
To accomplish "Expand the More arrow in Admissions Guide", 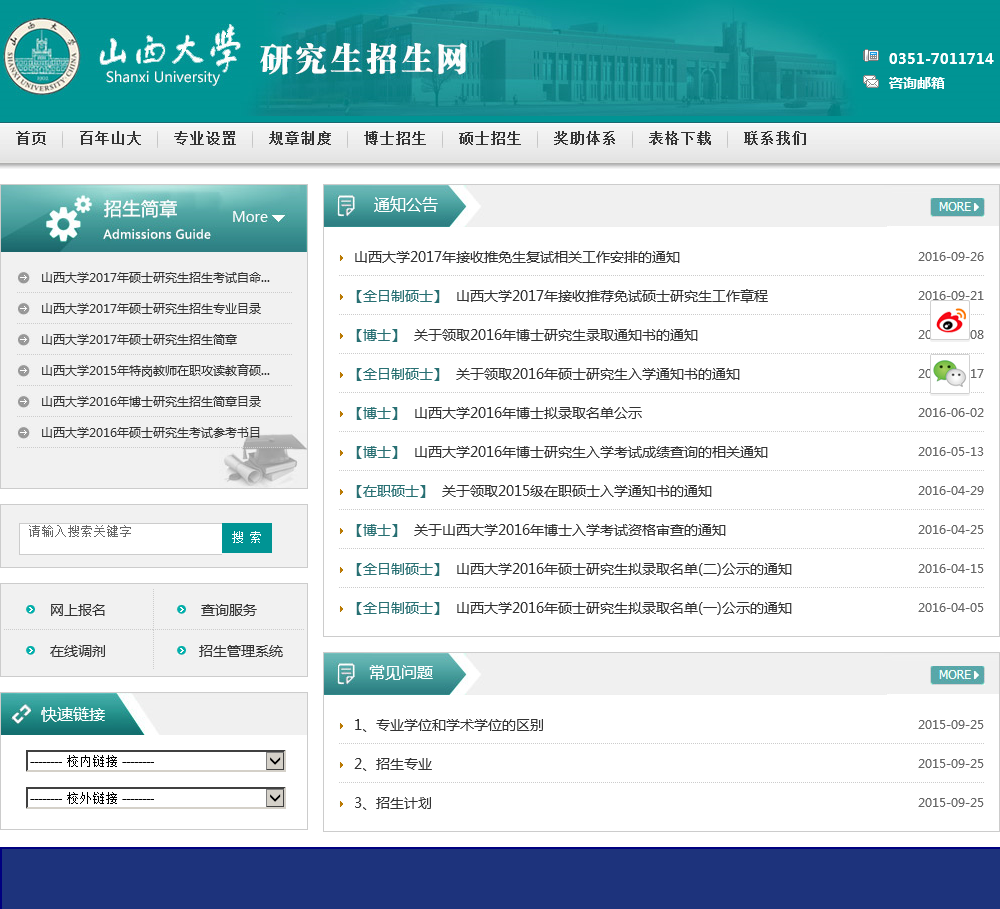I will click(x=278, y=218).
